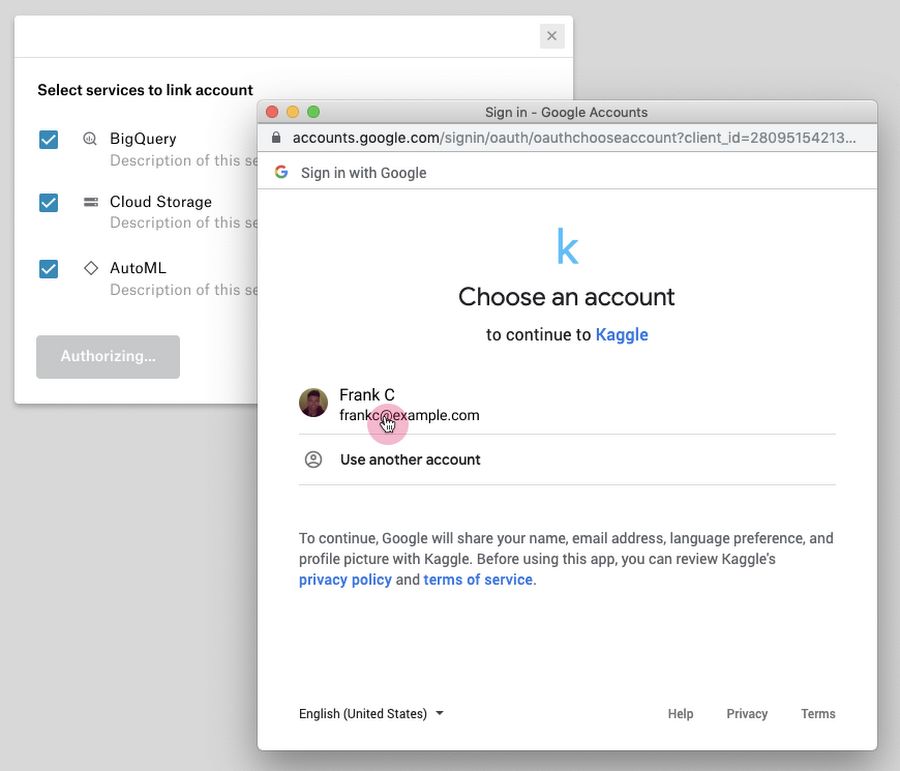Toggle the AutoML checkbox

tap(48, 269)
